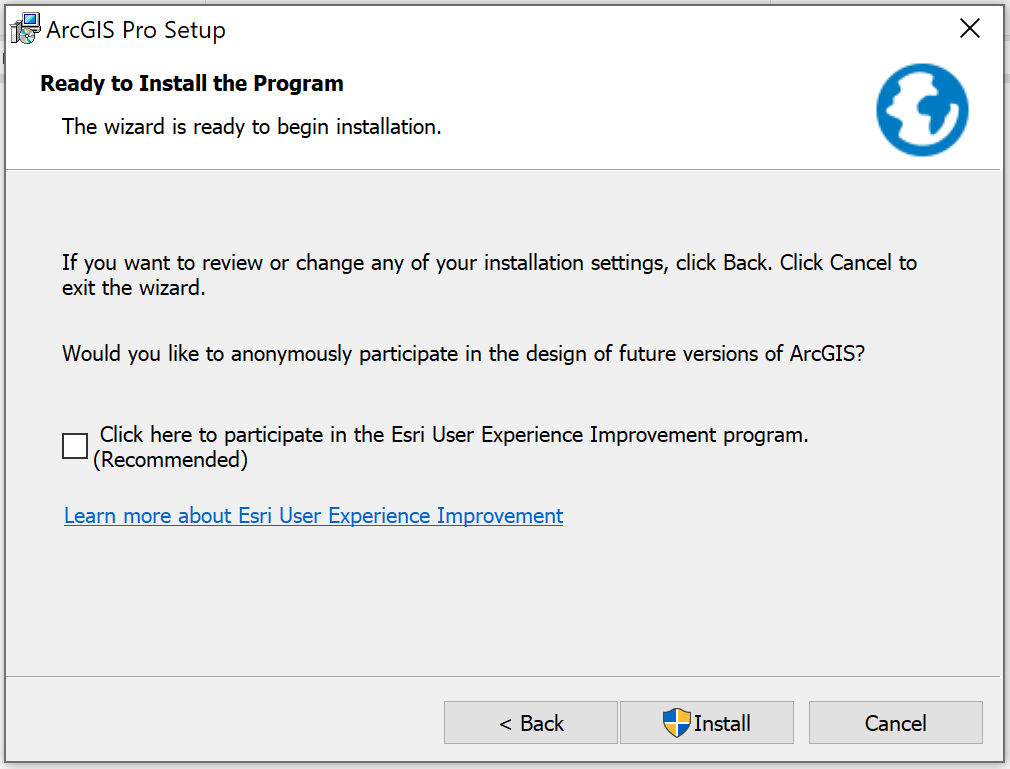Click the blank footer area left of Back
1010x769 pixels.
220,722
